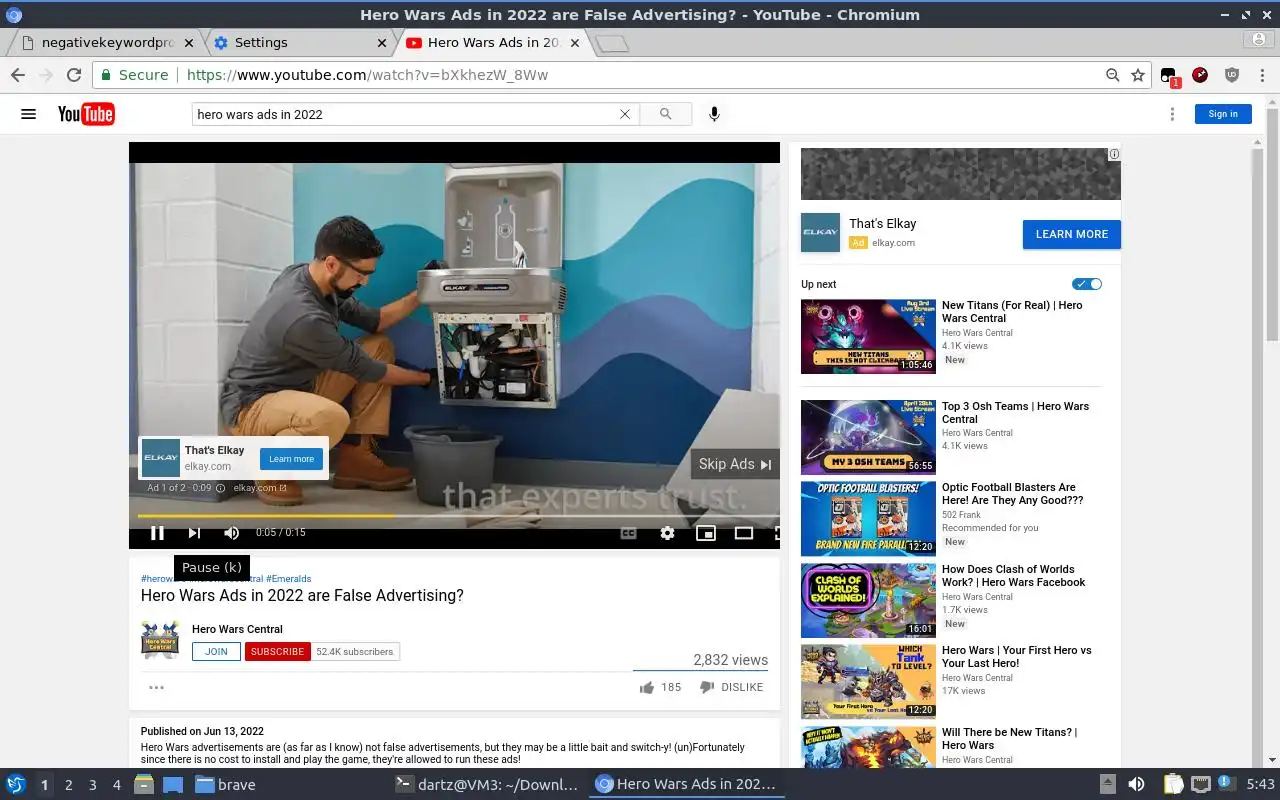
Task: Click Learn more in the video ad overlay
Action: (291, 459)
